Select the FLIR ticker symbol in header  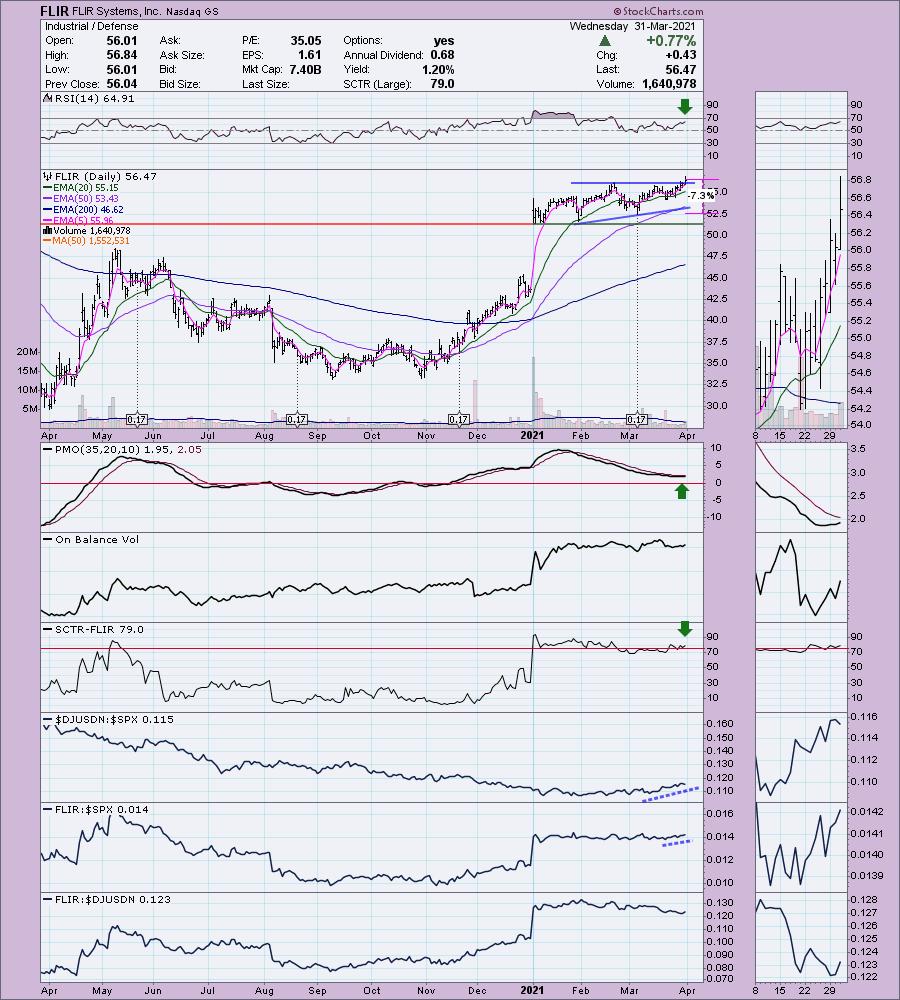click(x=55, y=11)
